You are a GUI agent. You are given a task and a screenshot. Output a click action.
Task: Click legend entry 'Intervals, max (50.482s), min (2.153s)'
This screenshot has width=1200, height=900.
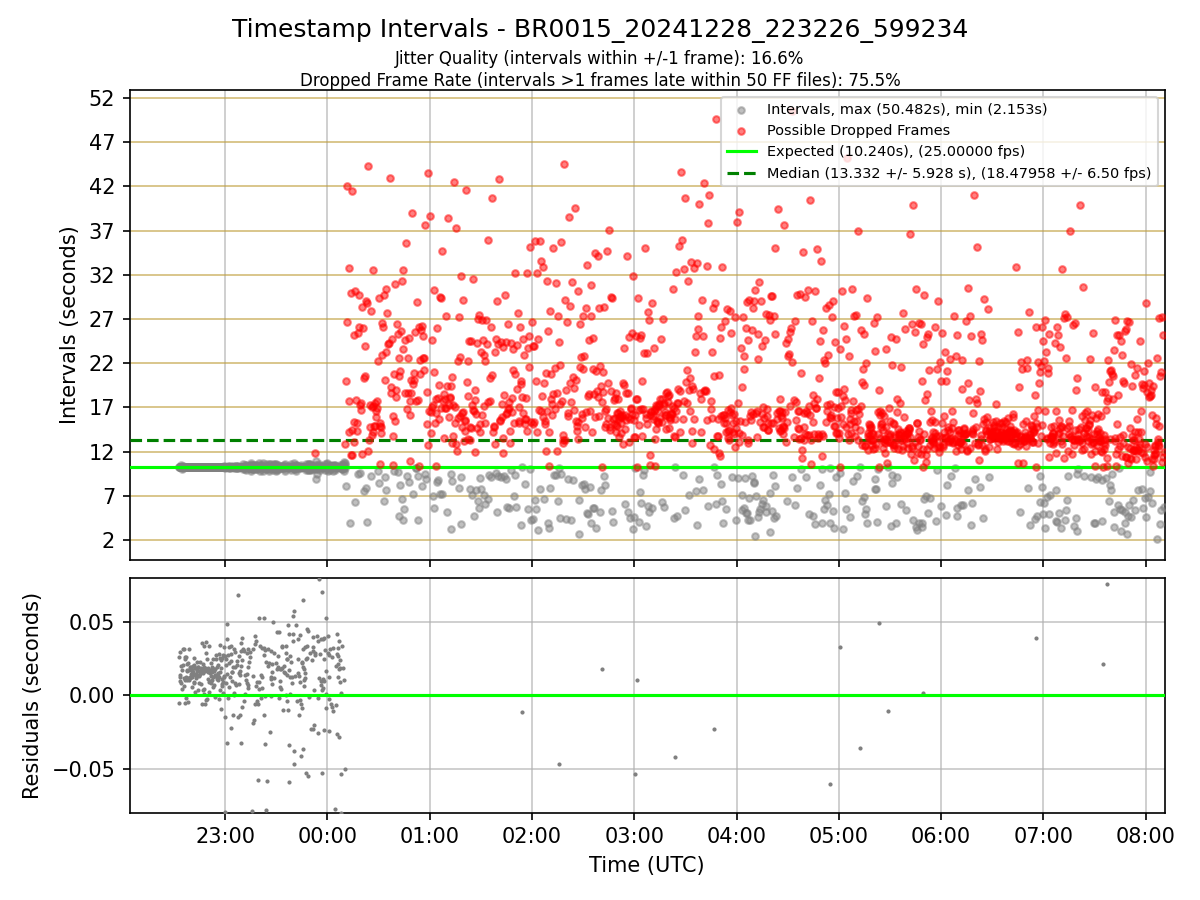[907, 109]
